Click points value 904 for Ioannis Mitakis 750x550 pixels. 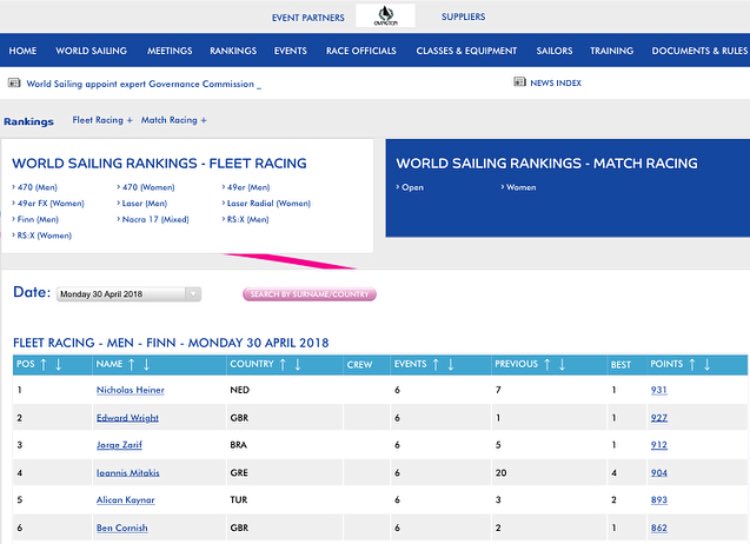(659, 473)
